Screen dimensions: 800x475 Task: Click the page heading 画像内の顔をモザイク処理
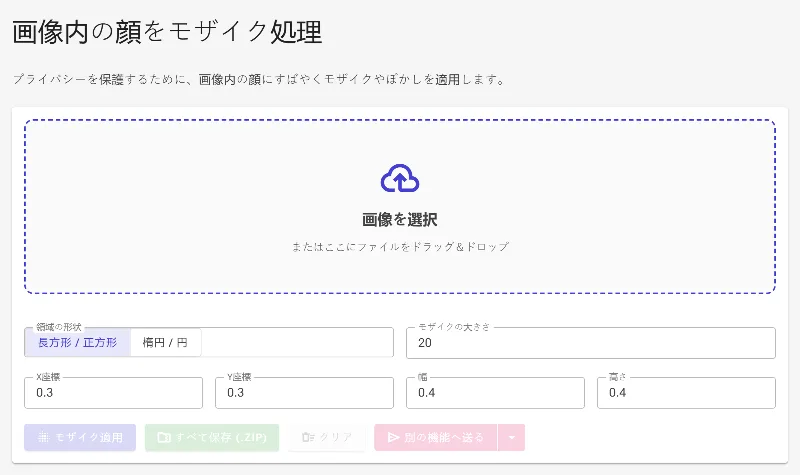(167, 32)
